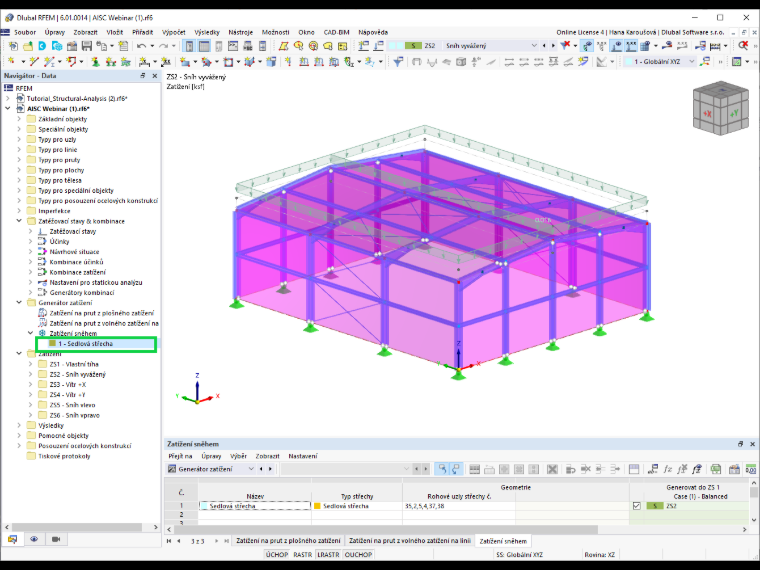Open the Nastavení table menu
The image size is (760, 570).
pyautogui.click(x=303, y=456)
